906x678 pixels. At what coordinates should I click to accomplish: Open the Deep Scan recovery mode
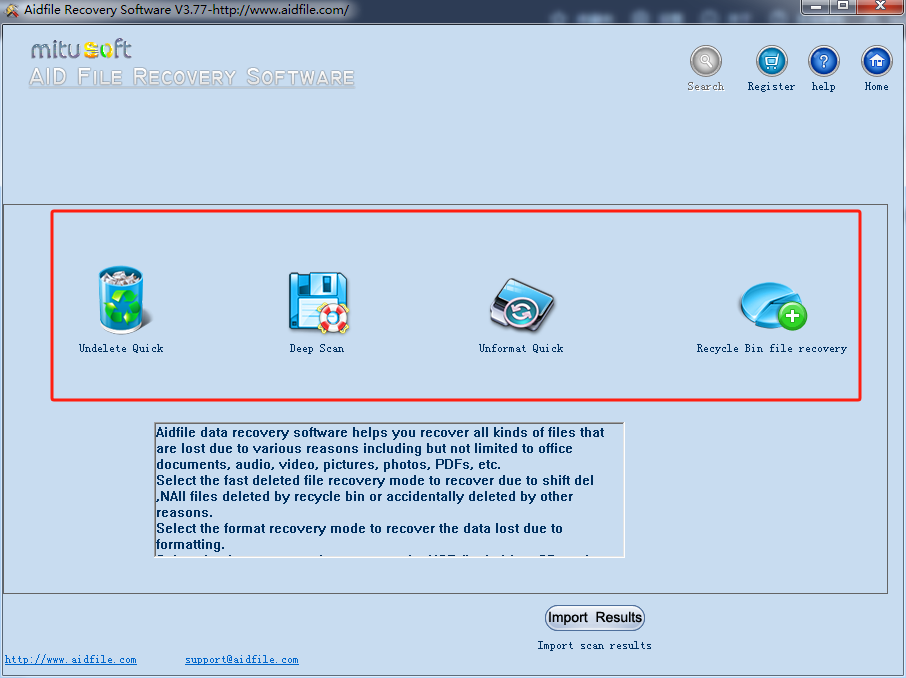[317, 300]
